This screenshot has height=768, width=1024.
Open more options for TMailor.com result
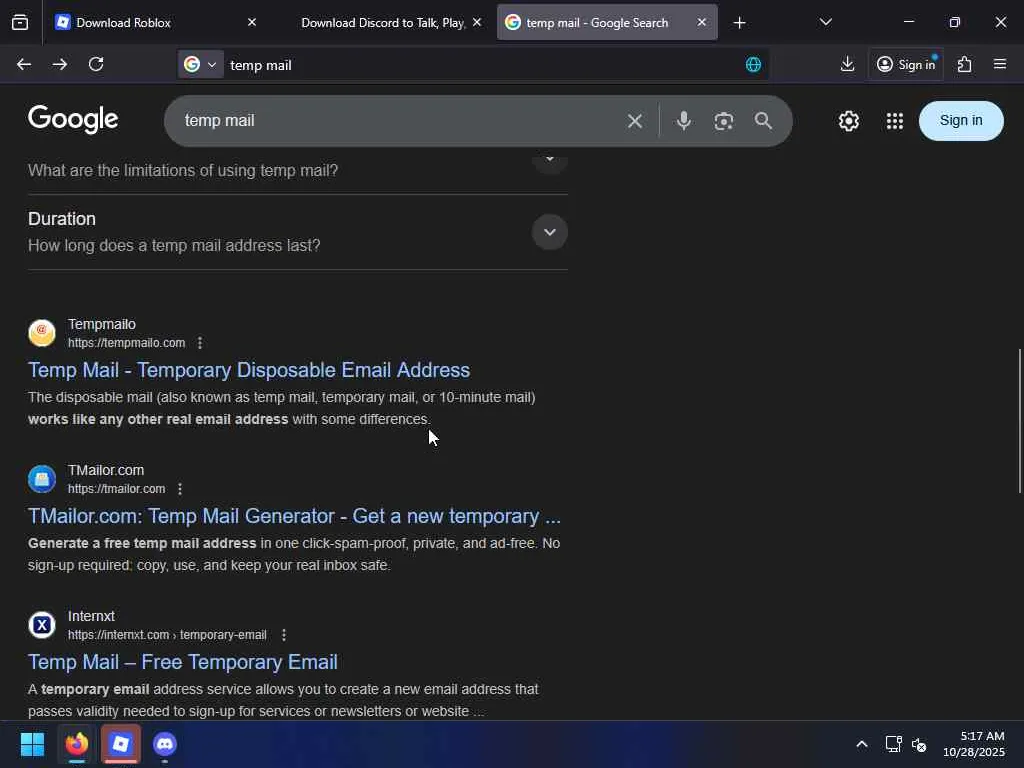tap(180, 488)
